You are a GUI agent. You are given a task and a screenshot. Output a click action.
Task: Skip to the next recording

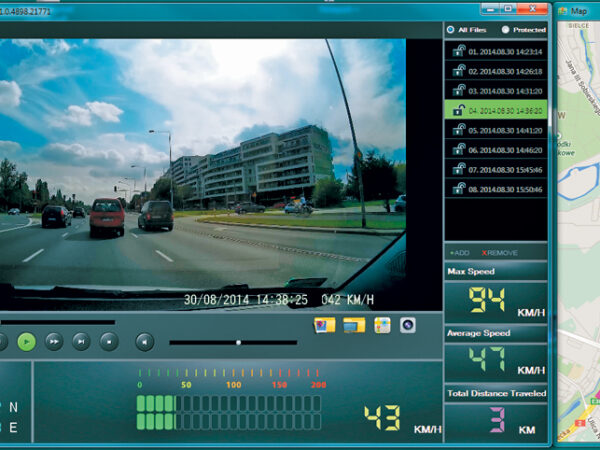(x=81, y=342)
